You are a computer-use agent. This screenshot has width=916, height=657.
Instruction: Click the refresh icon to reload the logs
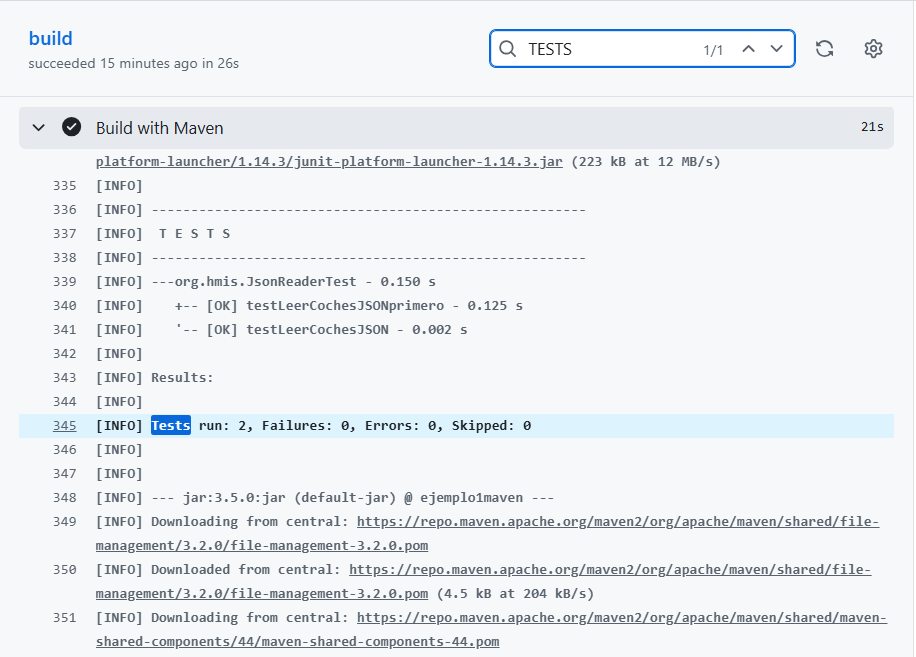tap(824, 48)
